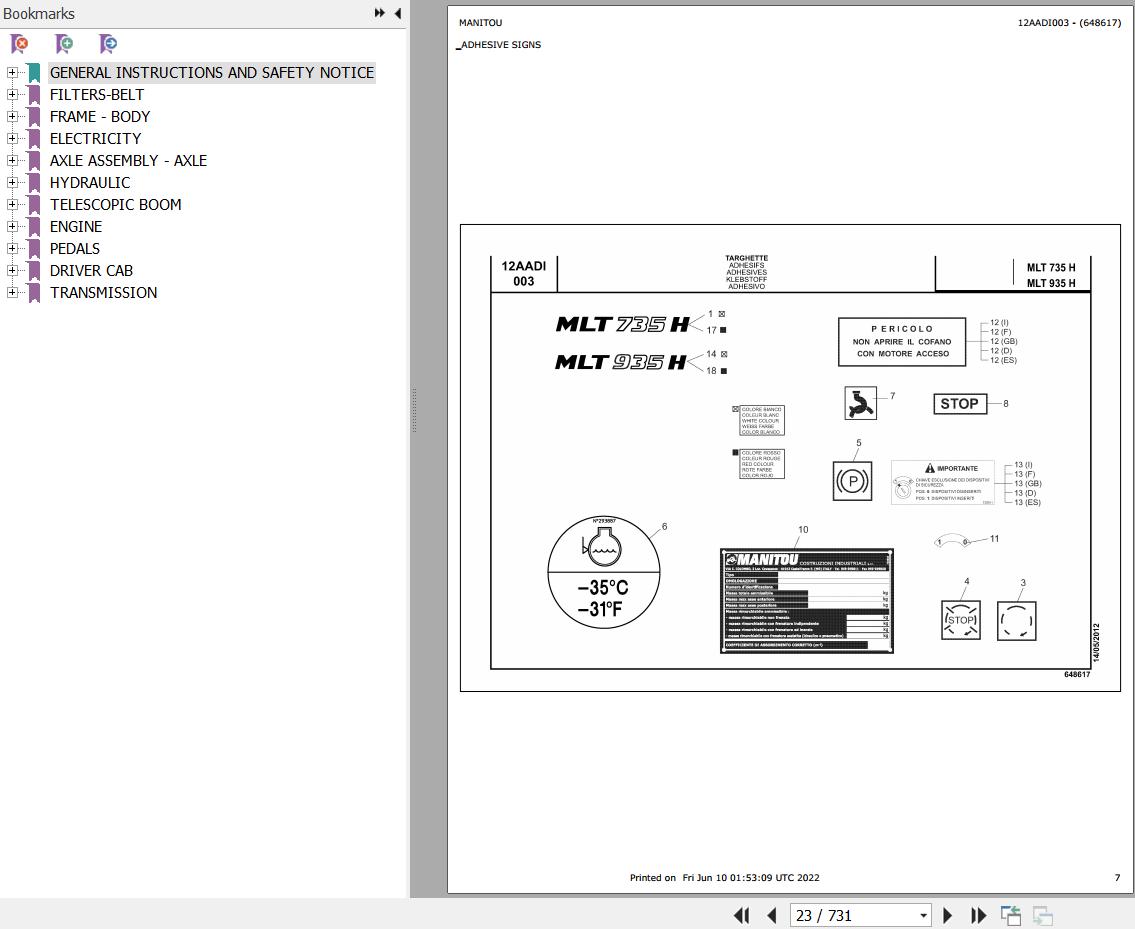Open the TRANSMISSION bookmark
1135x929 pixels.
(x=103, y=293)
